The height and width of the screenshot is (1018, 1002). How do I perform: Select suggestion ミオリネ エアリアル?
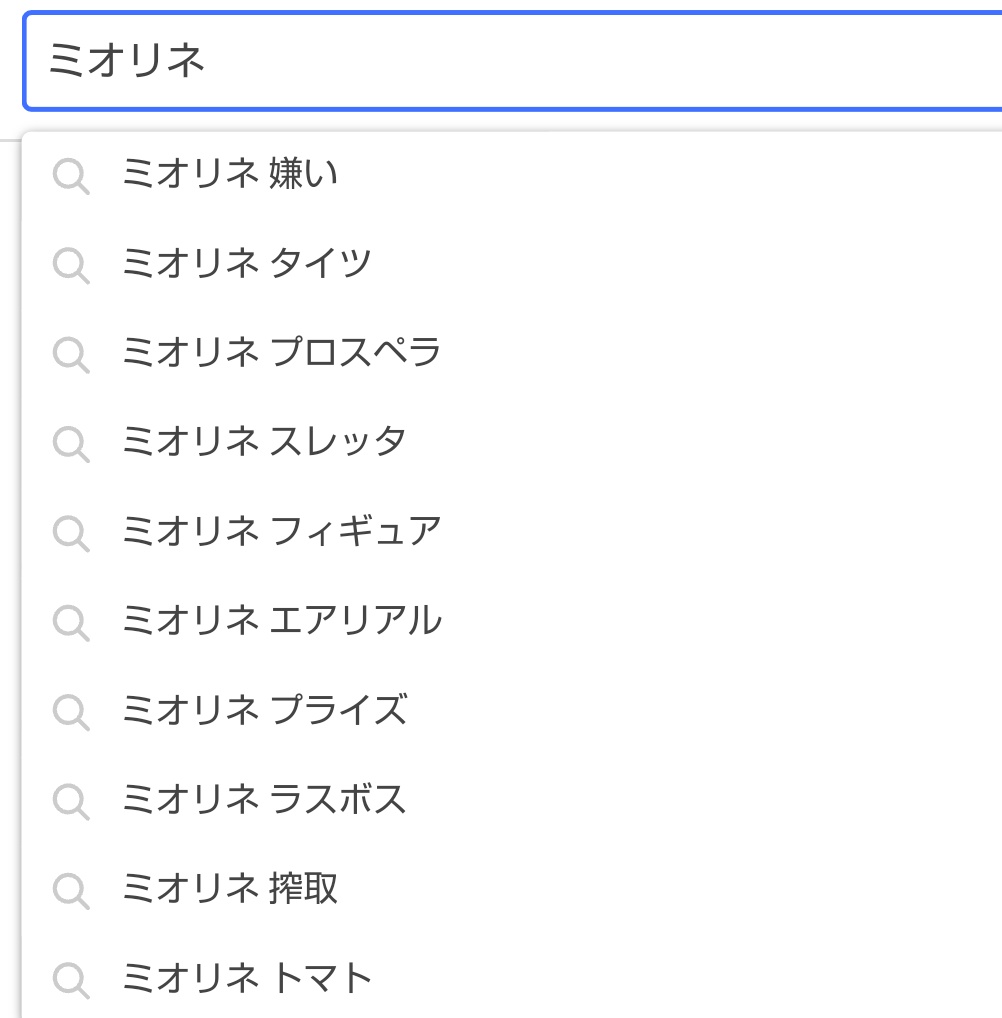[x=513, y=621]
